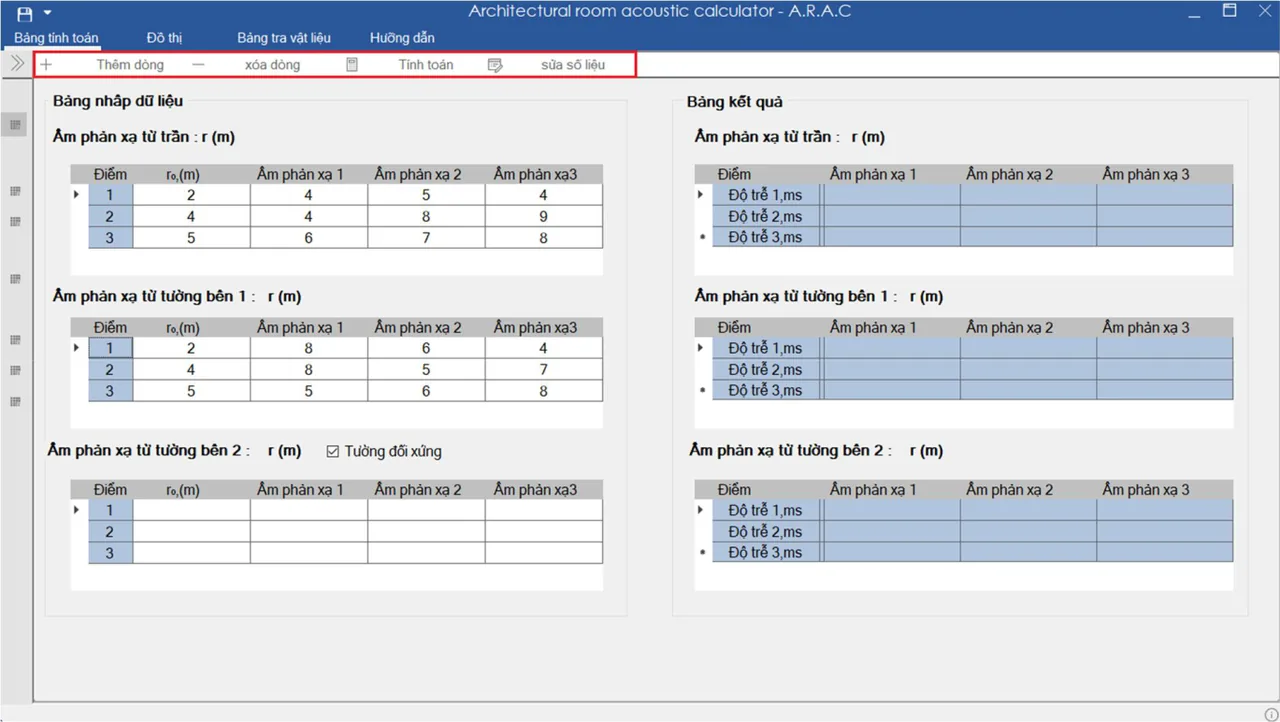This screenshot has width=1280, height=722.
Task: Click the Thêm dòng button
Action: (130, 64)
